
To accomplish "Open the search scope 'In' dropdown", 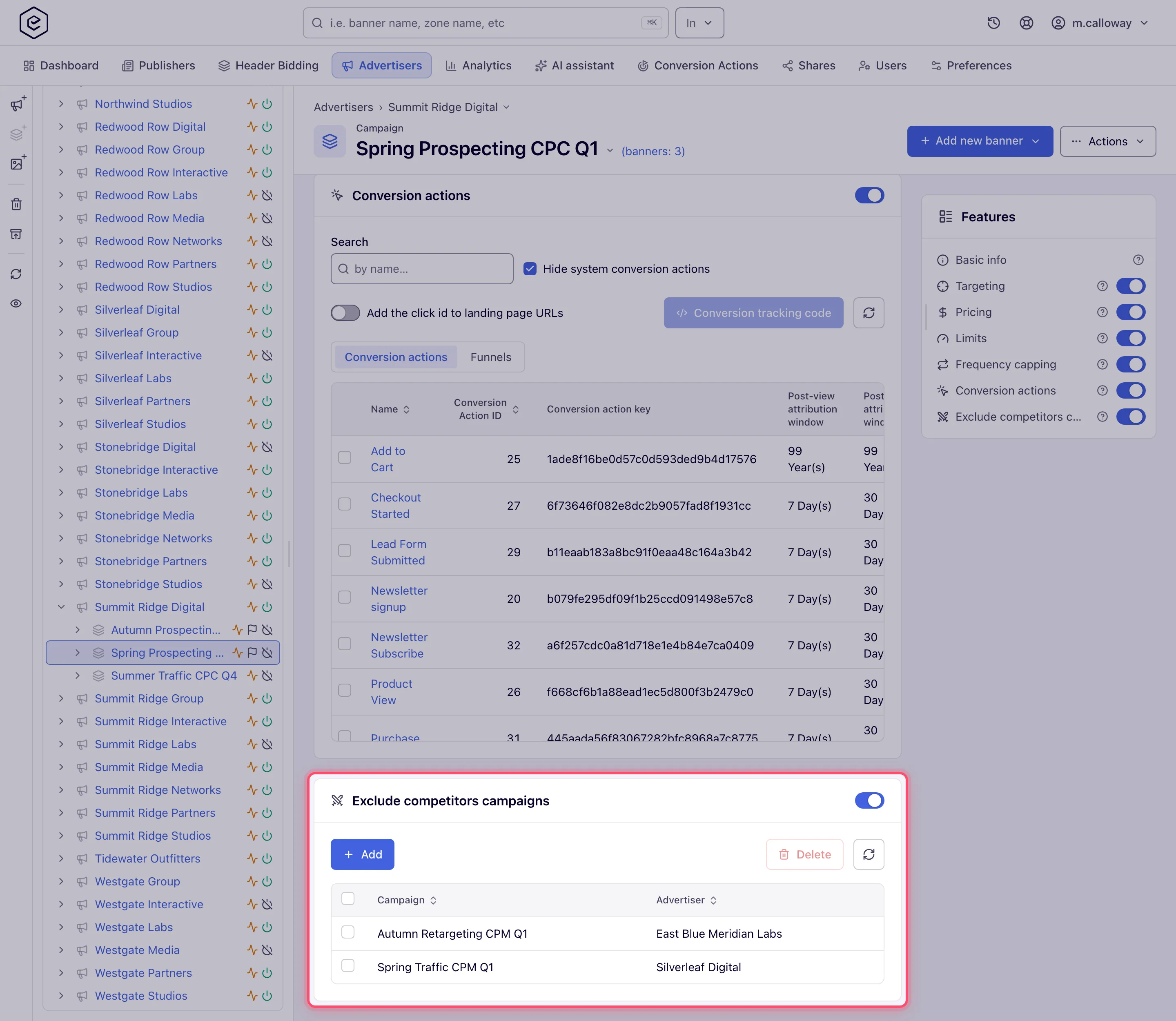I will point(699,23).
